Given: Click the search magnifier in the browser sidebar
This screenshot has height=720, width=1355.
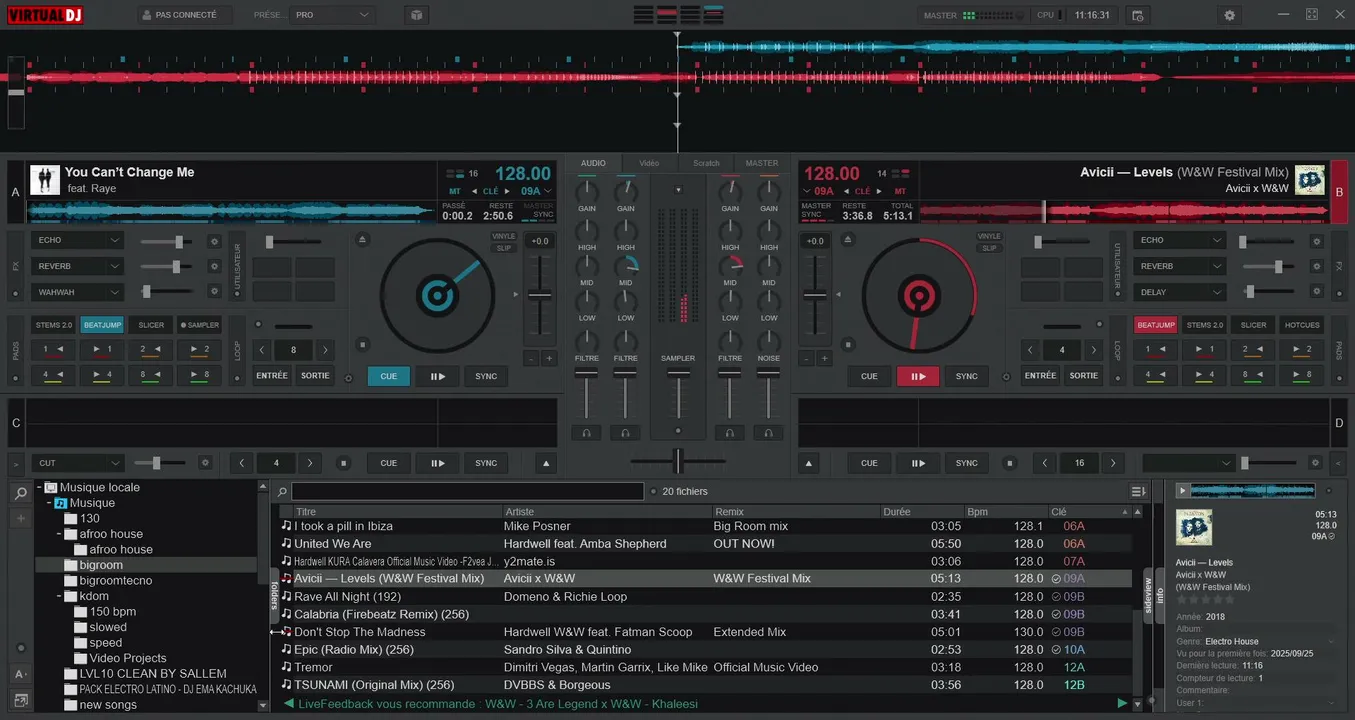Looking at the screenshot, I should (x=20, y=494).
